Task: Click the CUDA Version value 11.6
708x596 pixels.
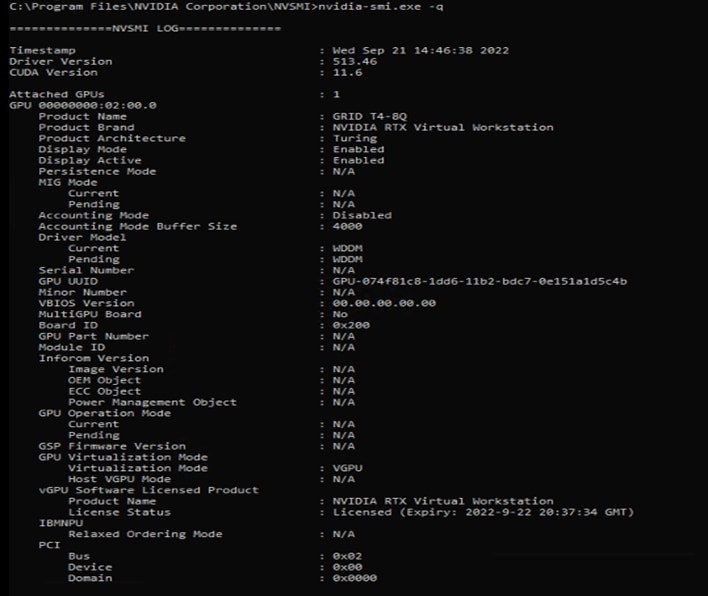Action: click(x=348, y=72)
